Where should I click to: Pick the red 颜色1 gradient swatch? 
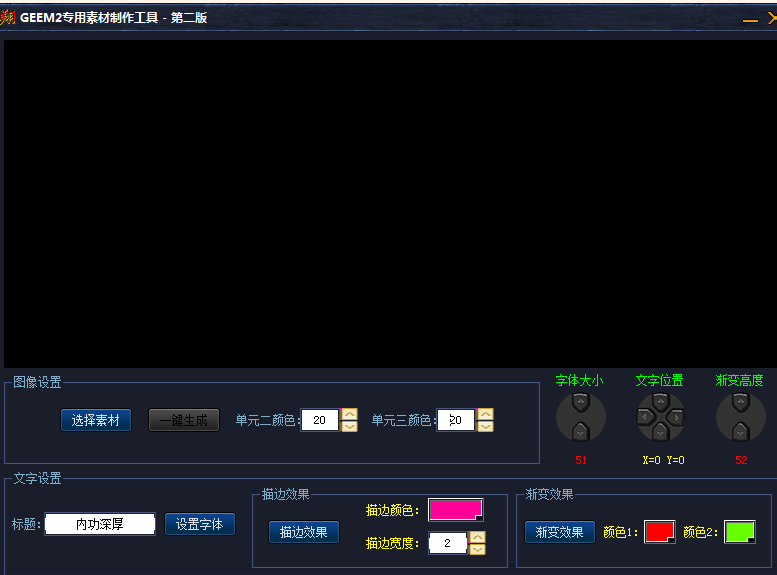pyautogui.click(x=659, y=532)
